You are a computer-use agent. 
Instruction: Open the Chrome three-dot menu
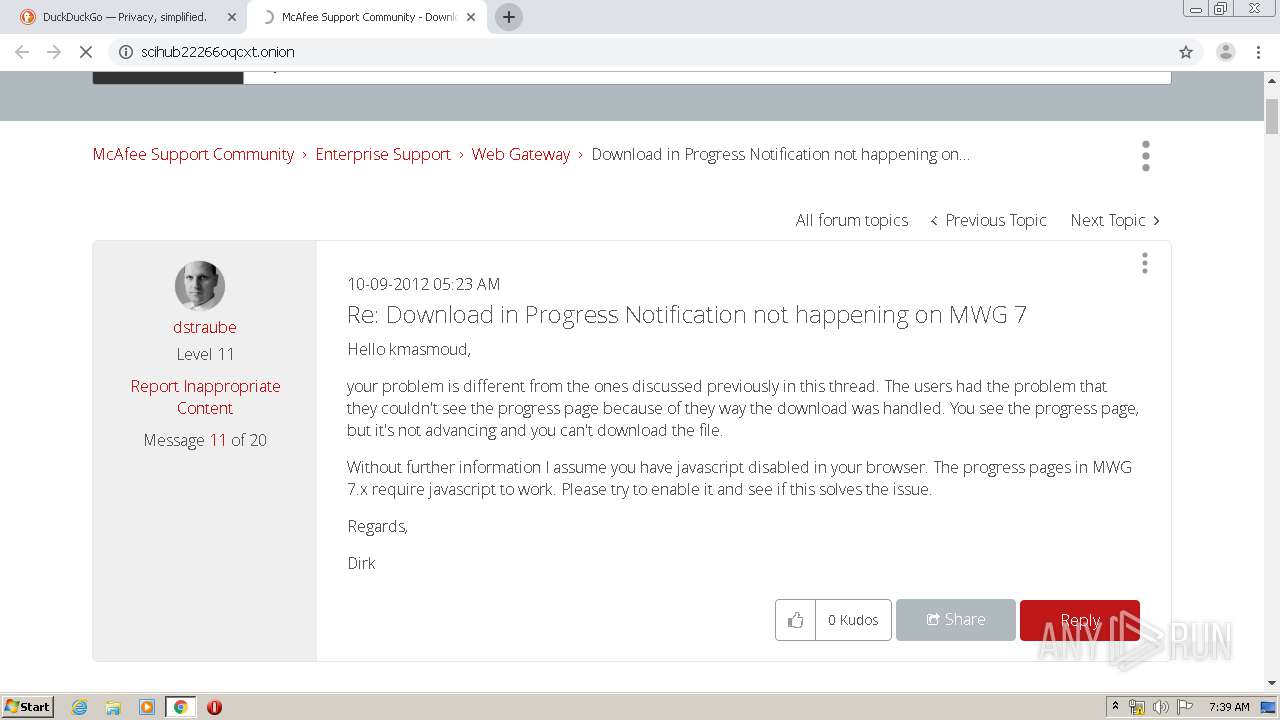tap(1258, 52)
